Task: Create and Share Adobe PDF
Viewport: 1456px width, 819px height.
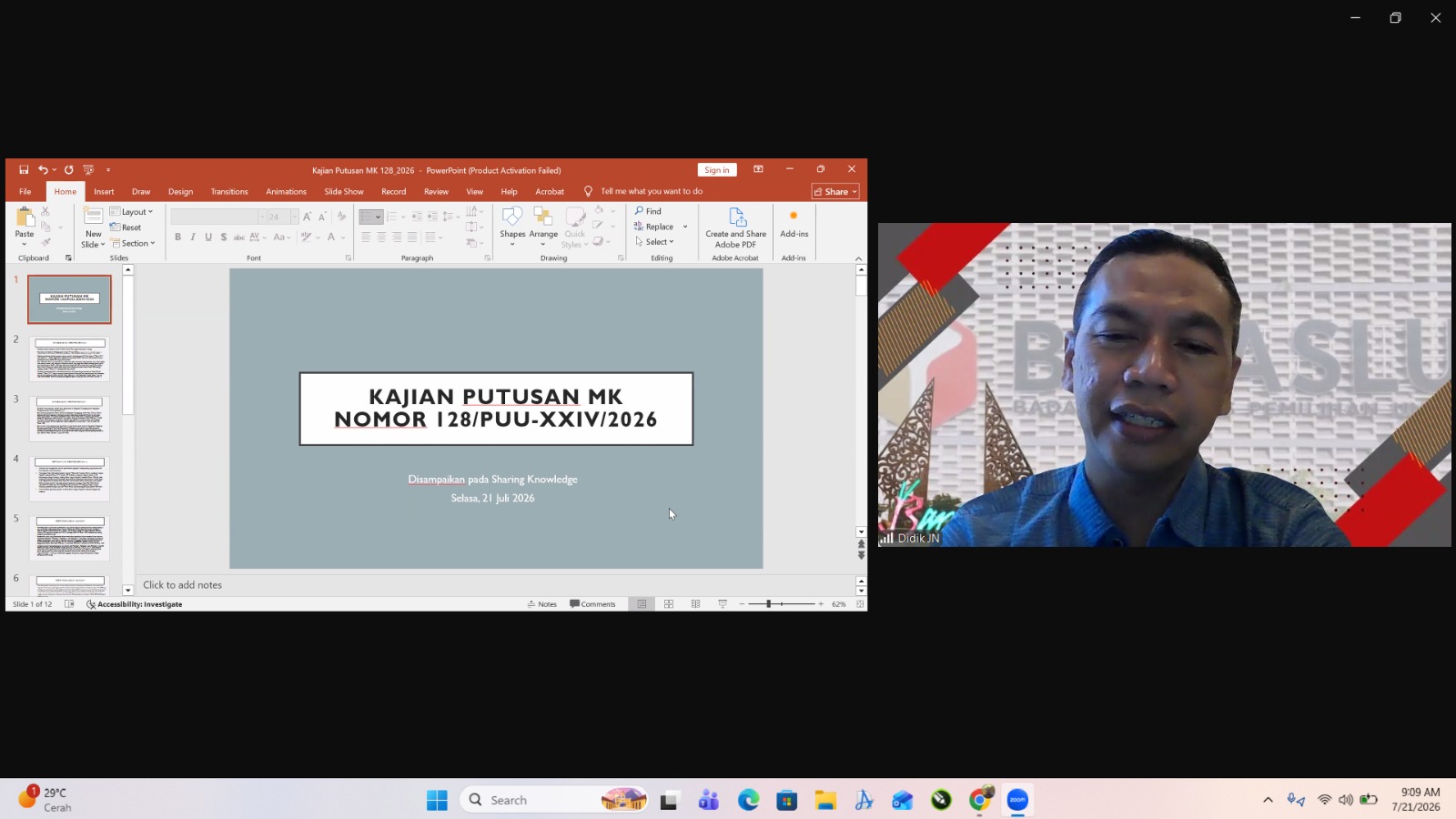Action: pos(735,227)
